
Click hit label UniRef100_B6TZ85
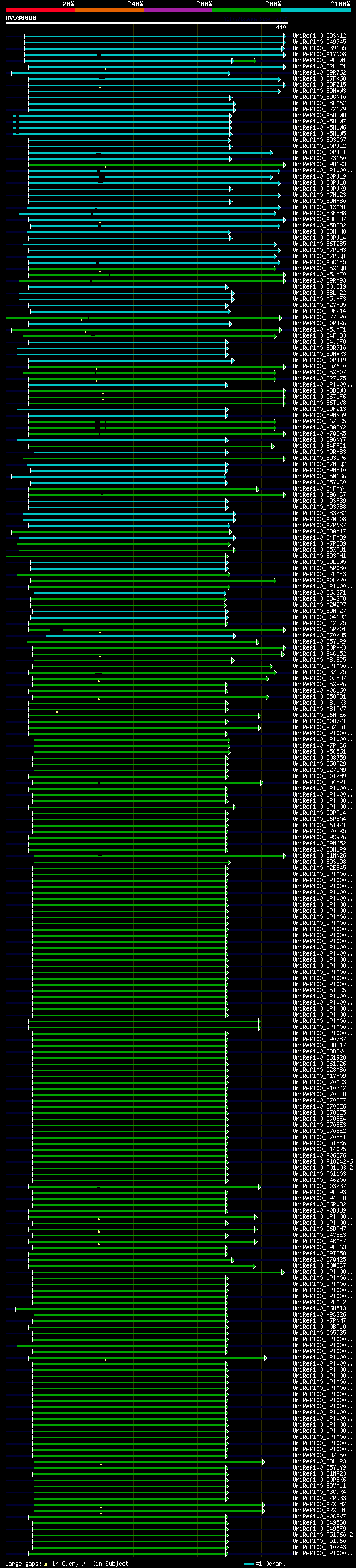pyautogui.click(x=319, y=244)
